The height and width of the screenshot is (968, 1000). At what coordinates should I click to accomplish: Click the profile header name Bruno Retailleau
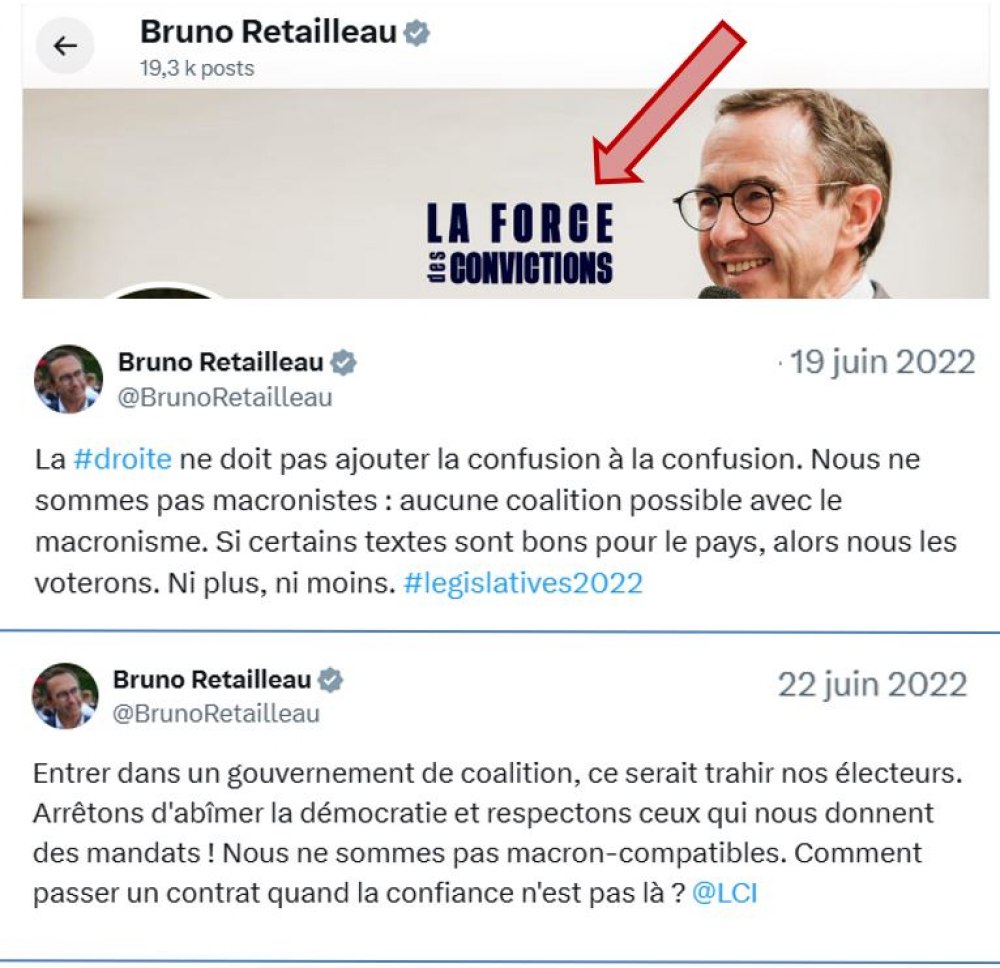point(268,32)
